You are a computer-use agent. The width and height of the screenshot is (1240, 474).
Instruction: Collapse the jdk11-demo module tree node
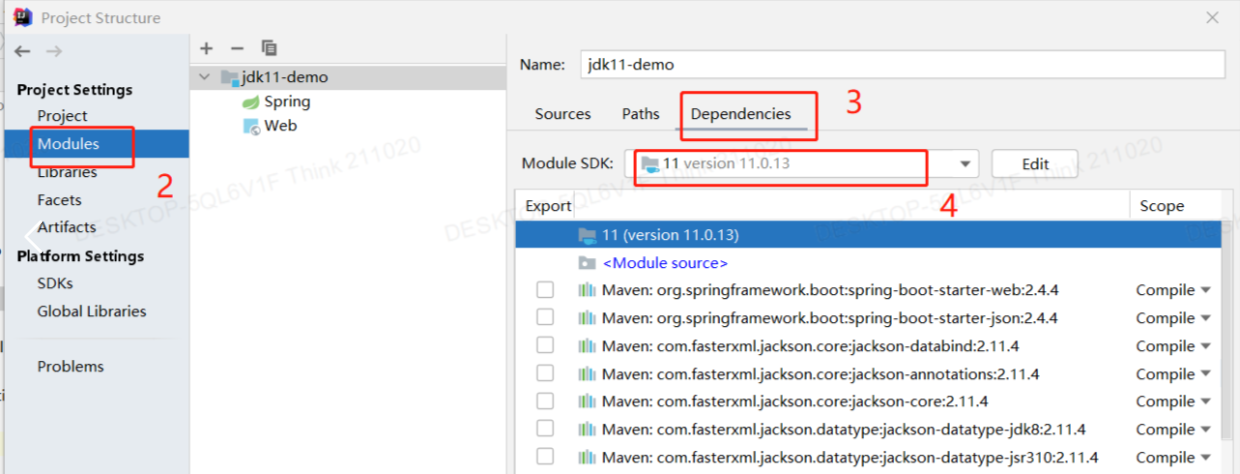click(205, 77)
